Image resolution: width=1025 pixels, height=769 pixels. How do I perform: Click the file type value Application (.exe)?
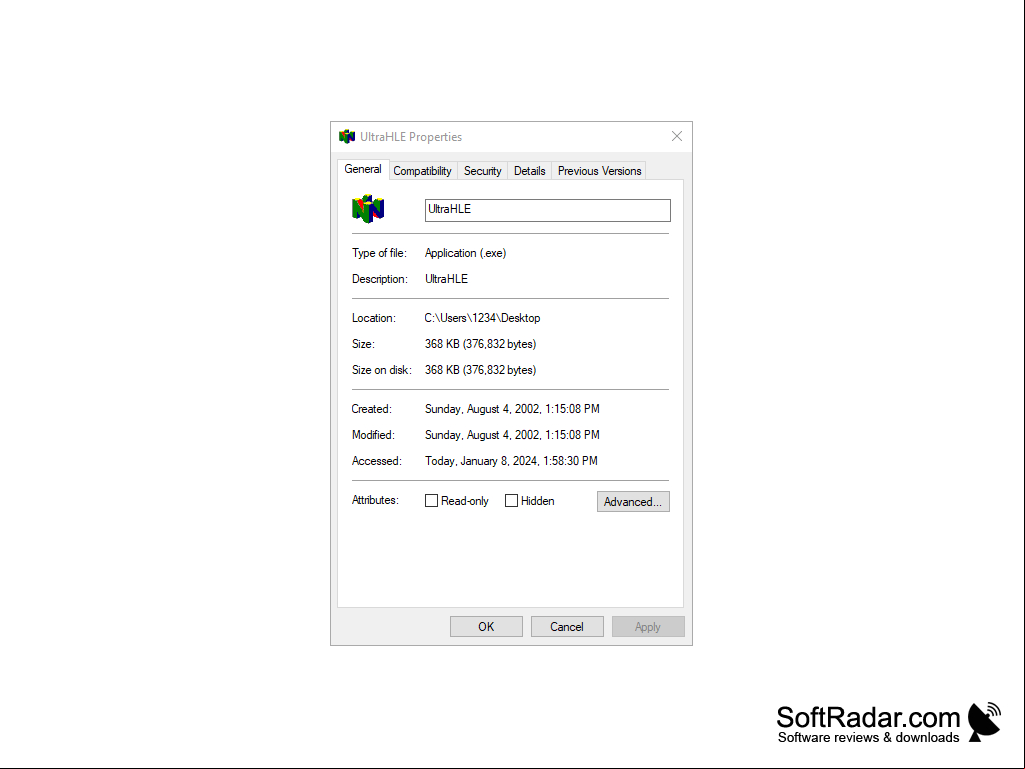[465, 253]
